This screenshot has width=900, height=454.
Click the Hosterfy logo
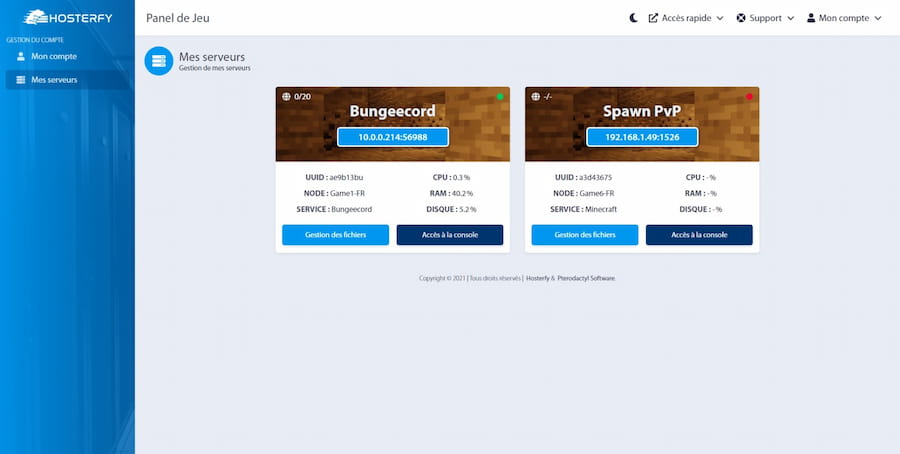point(65,17)
